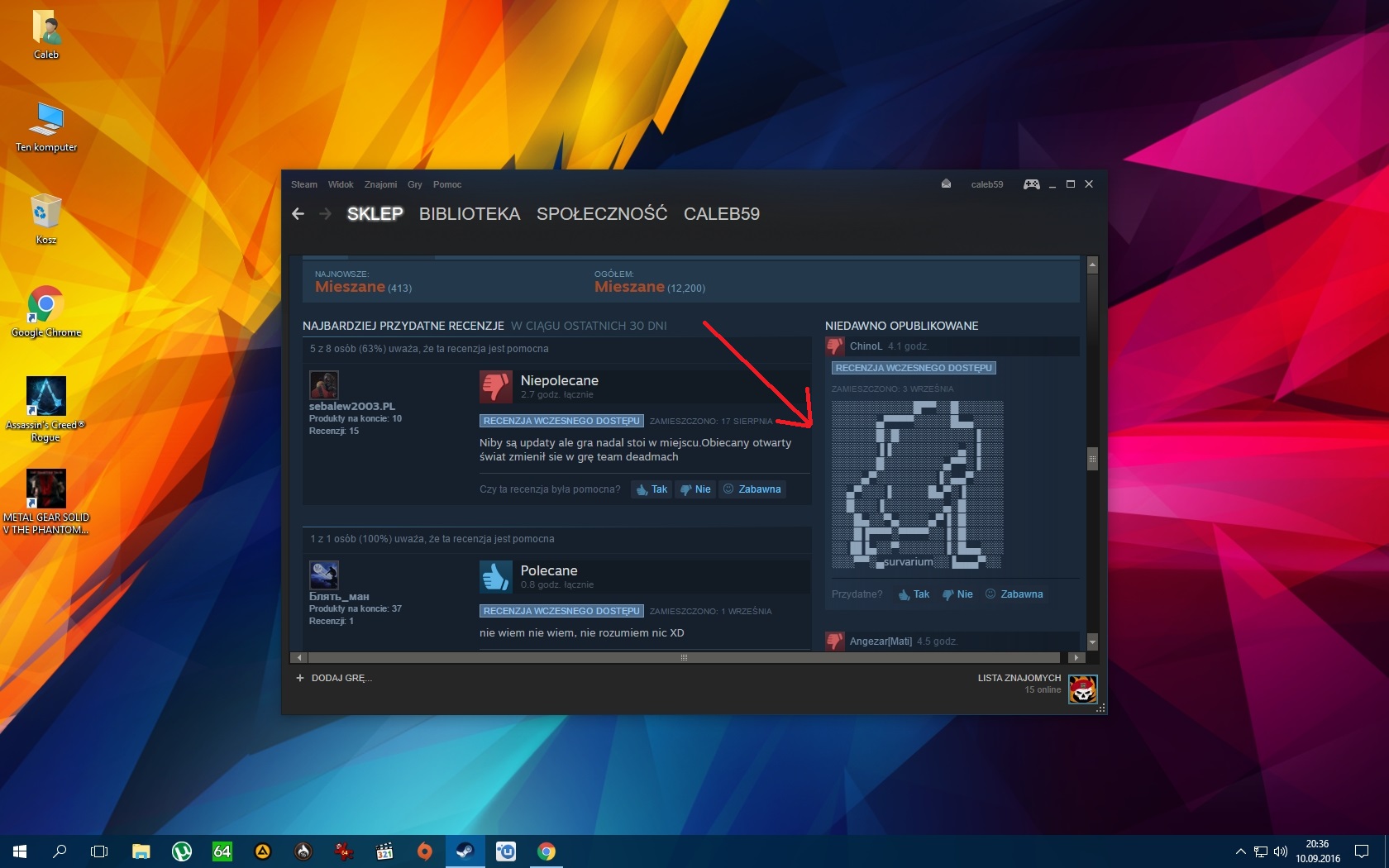Switch to Steam in the taskbar
This screenshot has height=868, width=1389.
(x=465, y=851)
